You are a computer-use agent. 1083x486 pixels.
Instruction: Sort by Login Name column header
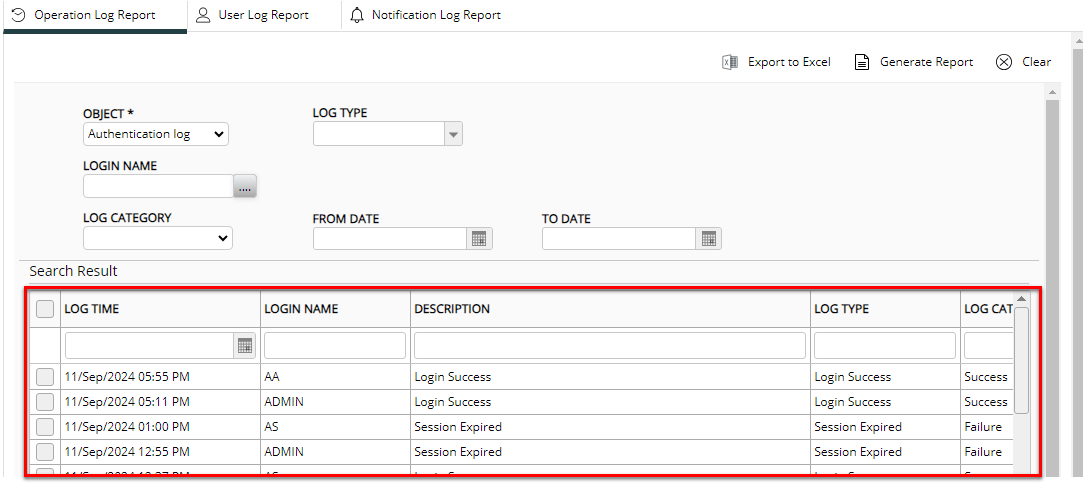(x=301, y=309)
